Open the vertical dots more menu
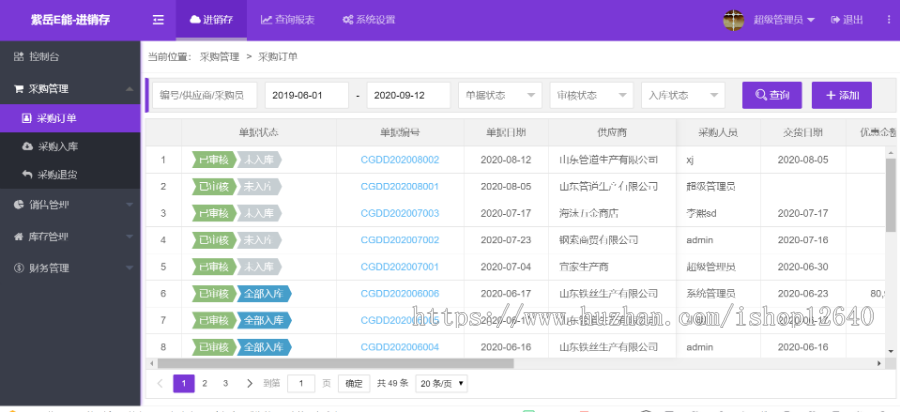900x412 pixels. (x=889, y=20)
